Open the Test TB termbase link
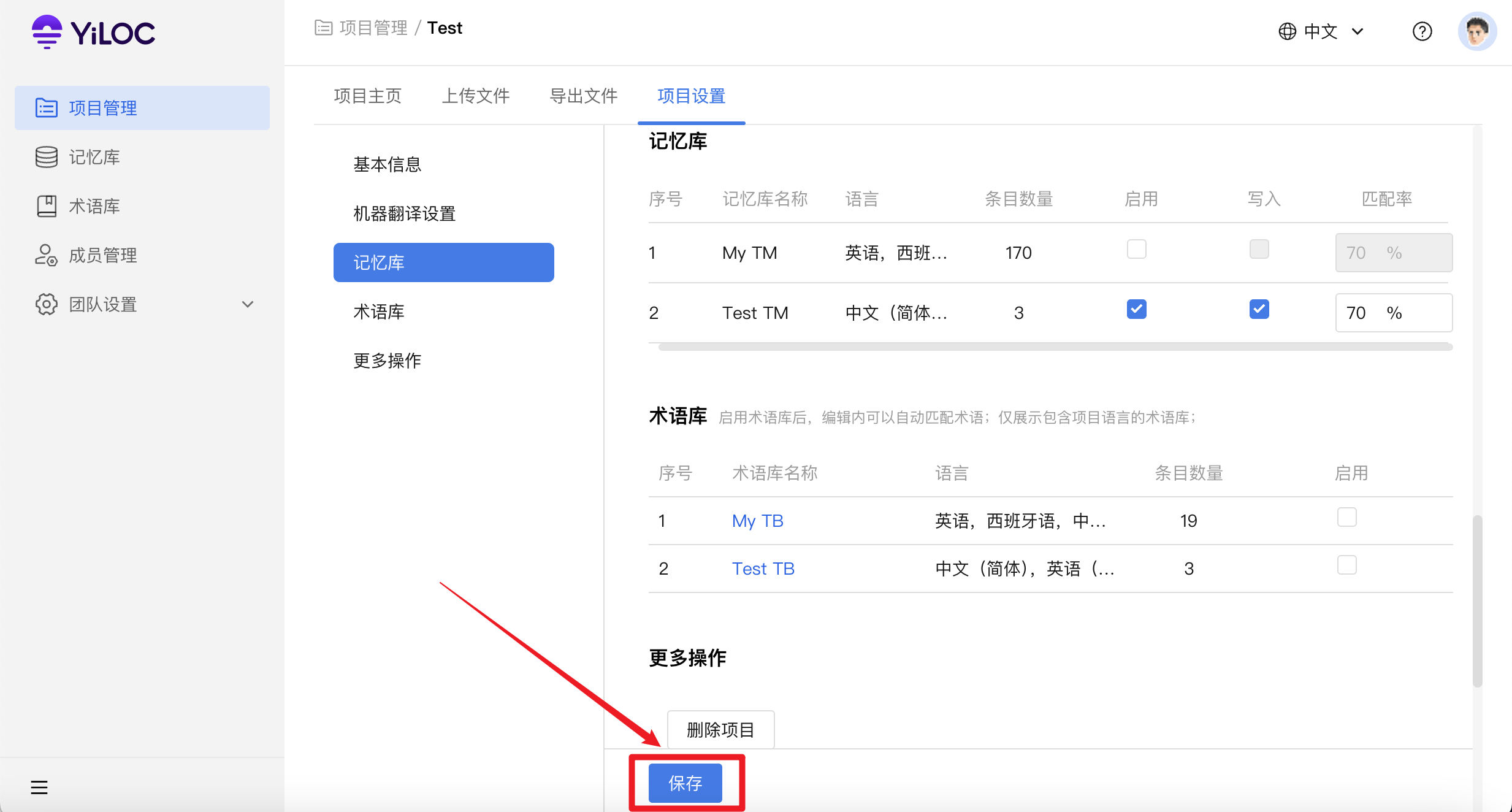 tap(763, 569)
